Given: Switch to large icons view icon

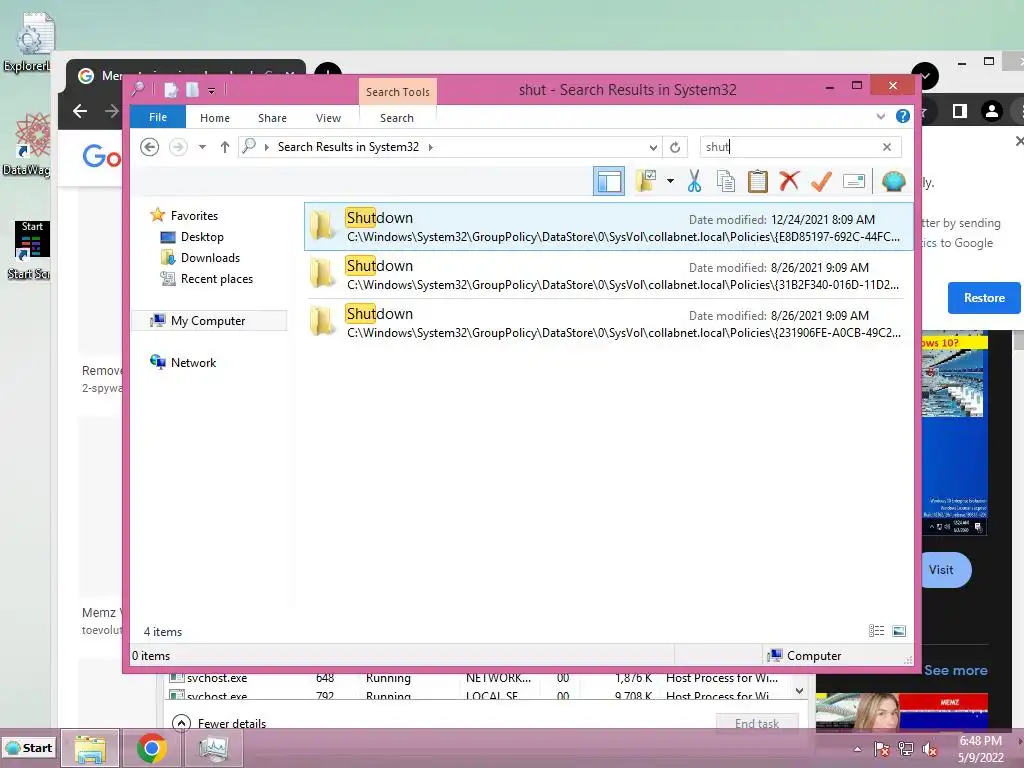Looking at the screenshot, I should pos(899,631).
